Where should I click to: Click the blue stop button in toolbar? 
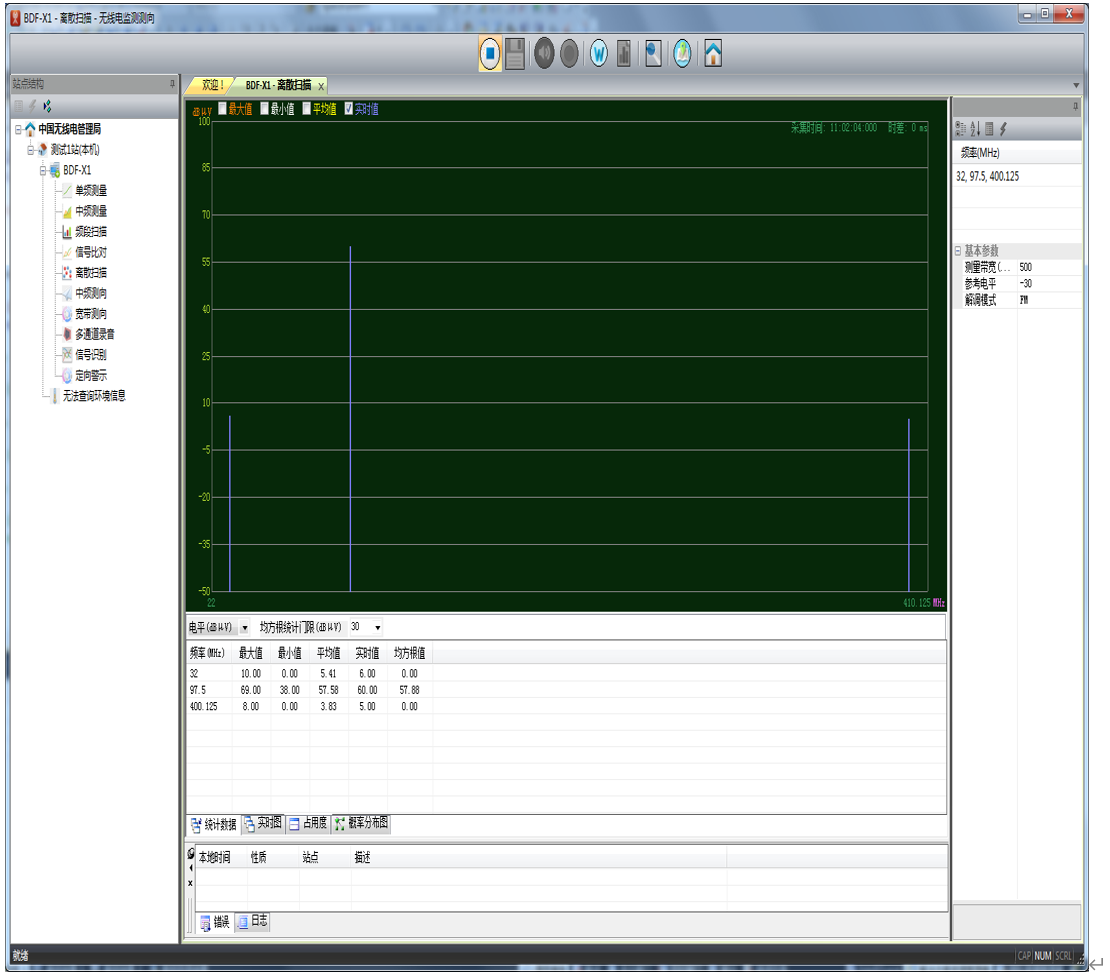[x=490, y=54]
